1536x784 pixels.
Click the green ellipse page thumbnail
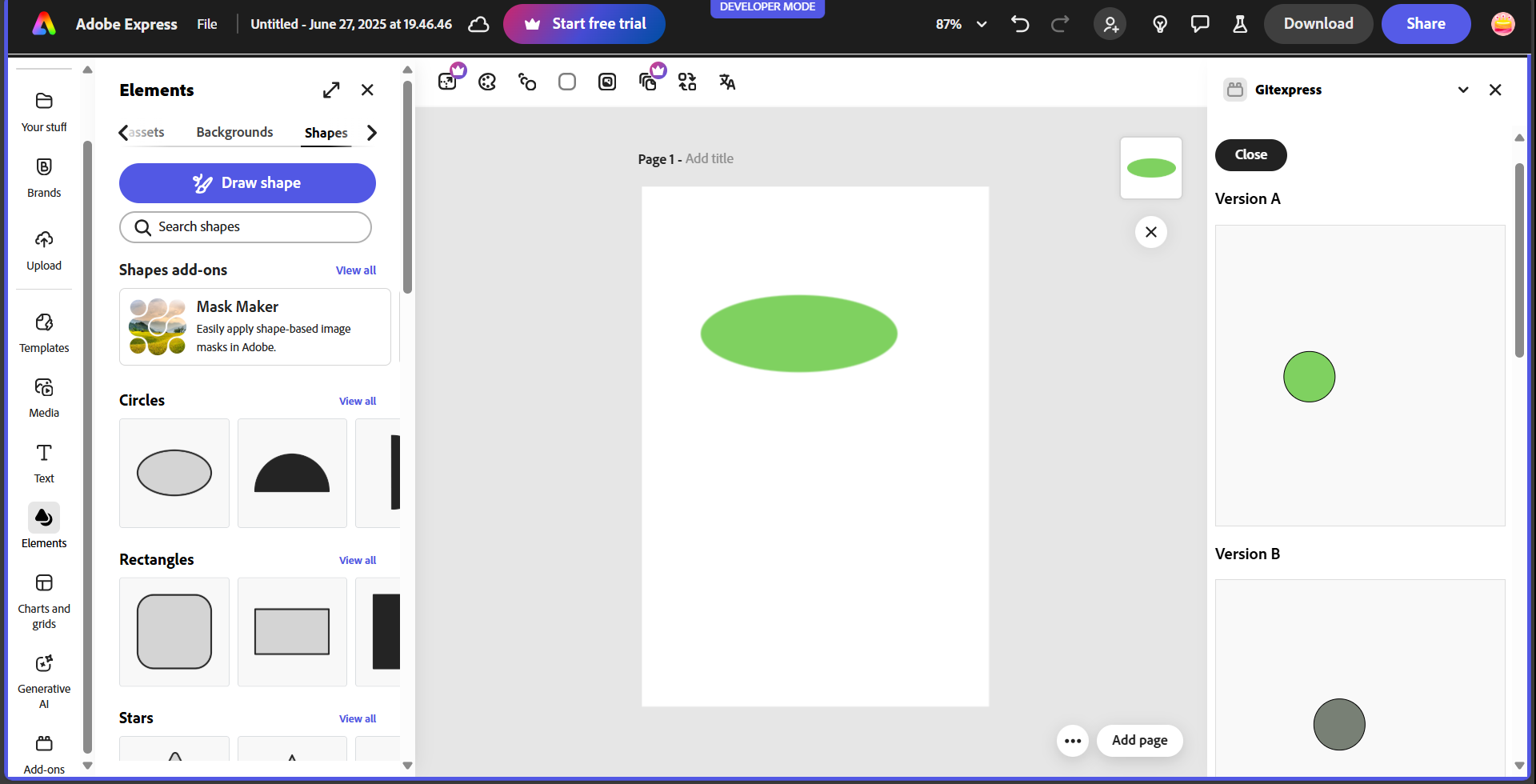[1151, 168]
